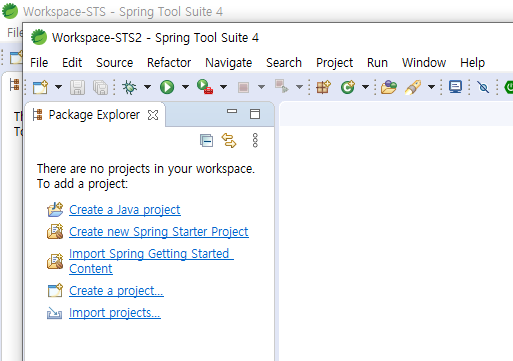Toggle the Skip All Breakpoints icon

[483, 87]
